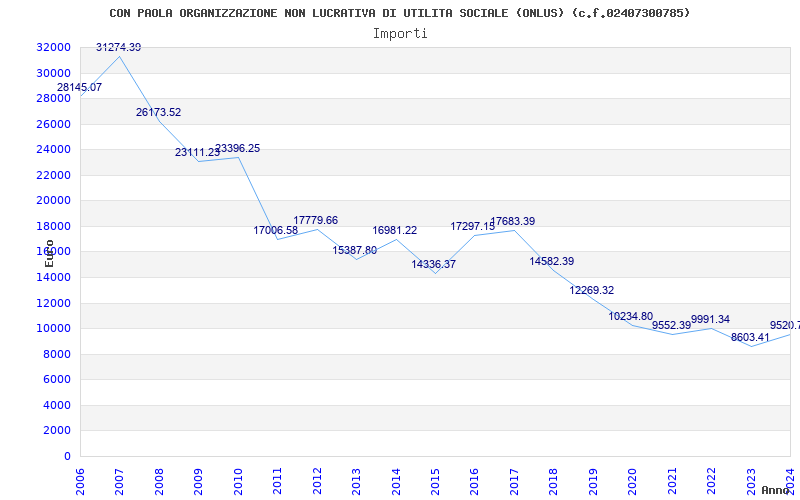
Task: Click y-axis value 30000
Action: click(53, 73)
